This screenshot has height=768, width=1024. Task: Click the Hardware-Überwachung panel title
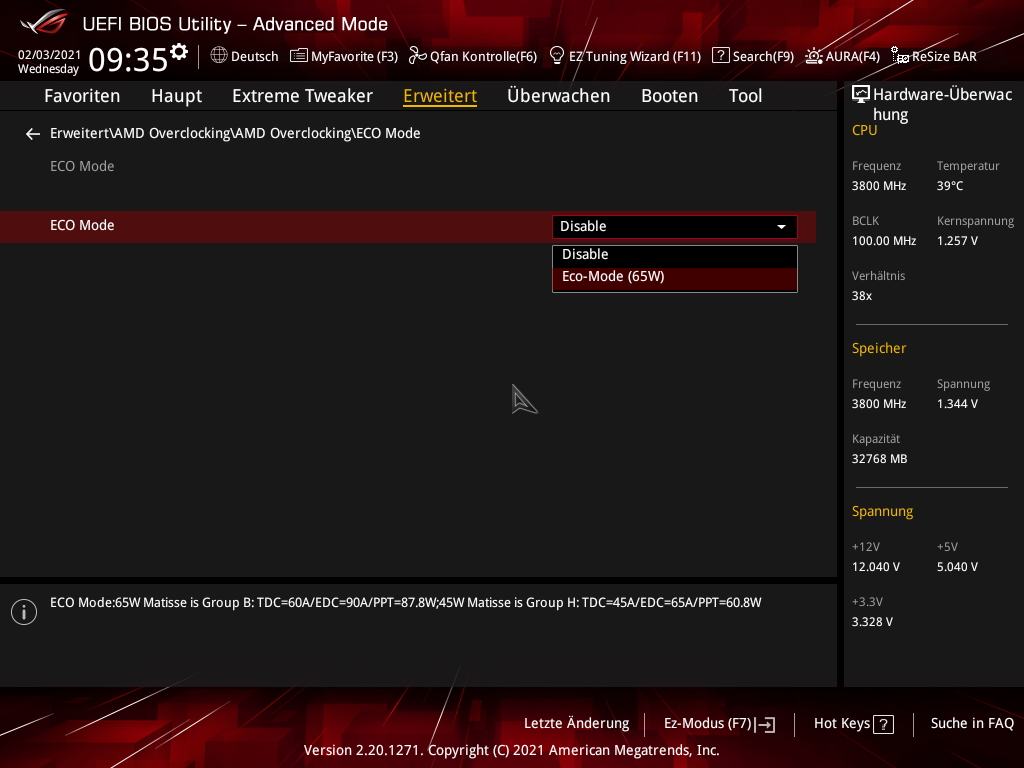942,104
